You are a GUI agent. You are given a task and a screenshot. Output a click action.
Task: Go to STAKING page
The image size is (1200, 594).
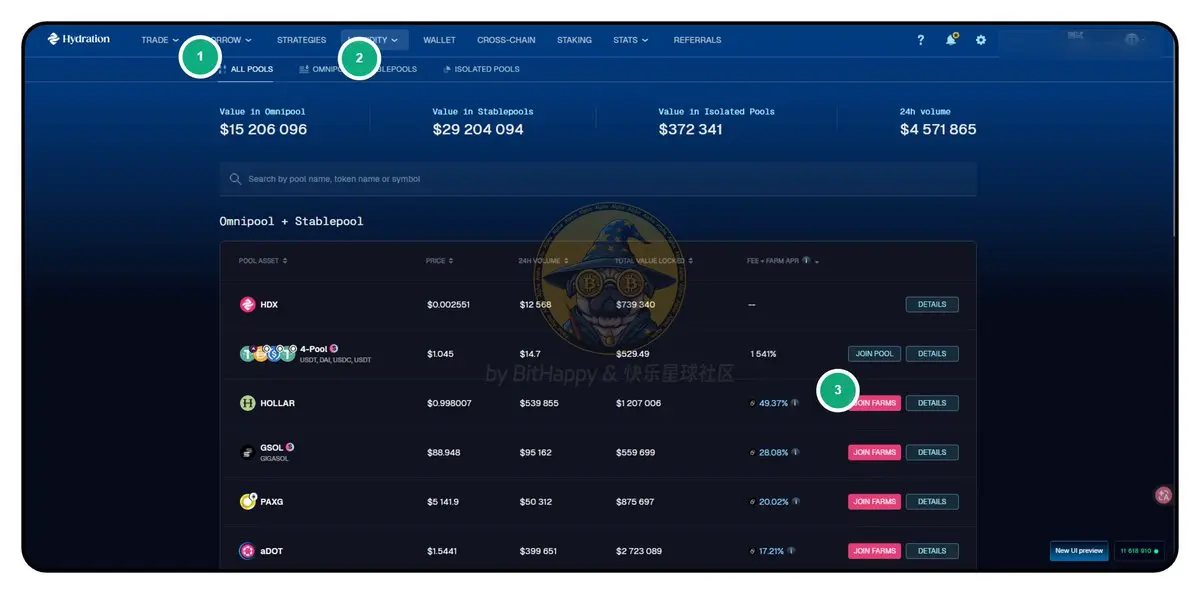[574, 40]
